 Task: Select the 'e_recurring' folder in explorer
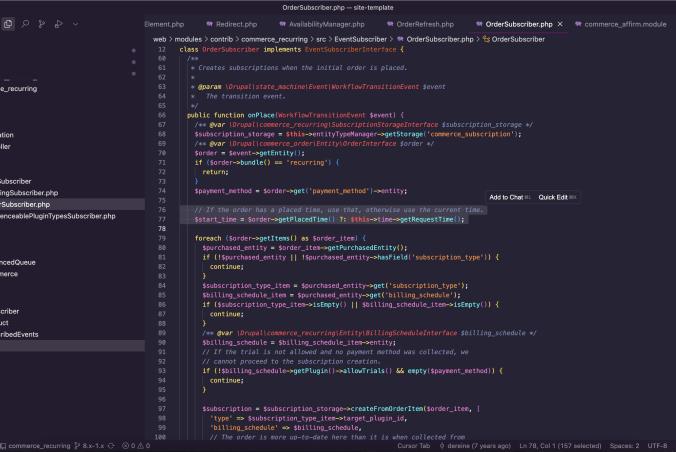click(19, 89)
